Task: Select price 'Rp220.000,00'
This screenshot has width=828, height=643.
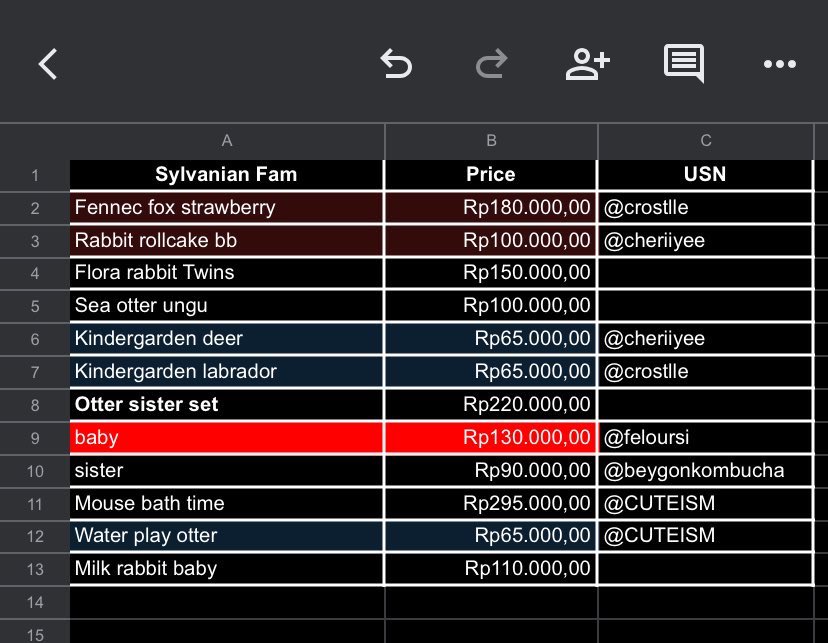Action: [491, 404]
